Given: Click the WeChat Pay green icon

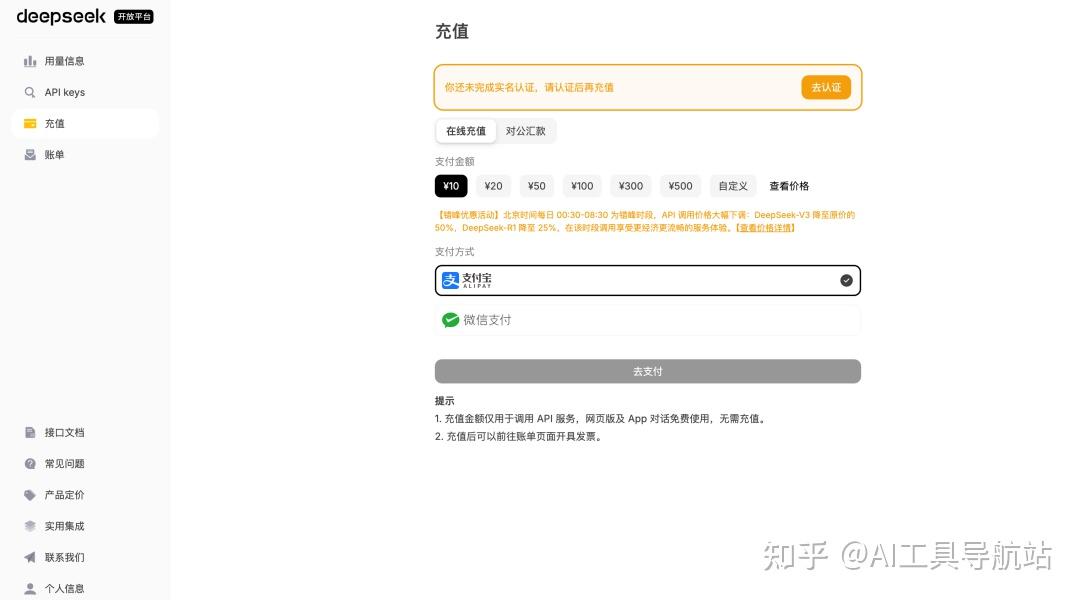Looking at the screenshot, I should [x=450, y=320].
